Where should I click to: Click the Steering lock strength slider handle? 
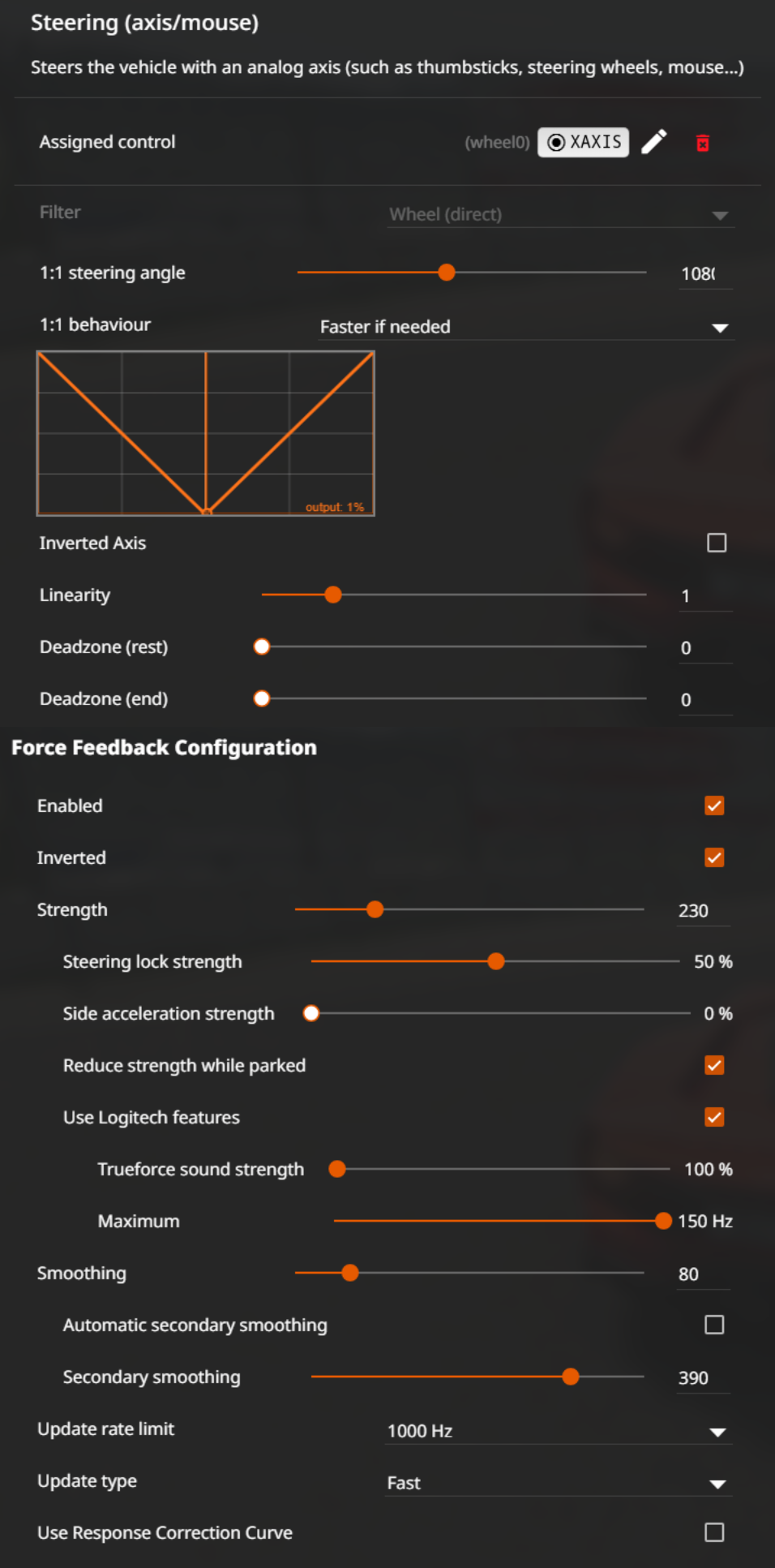pos(496,961)
